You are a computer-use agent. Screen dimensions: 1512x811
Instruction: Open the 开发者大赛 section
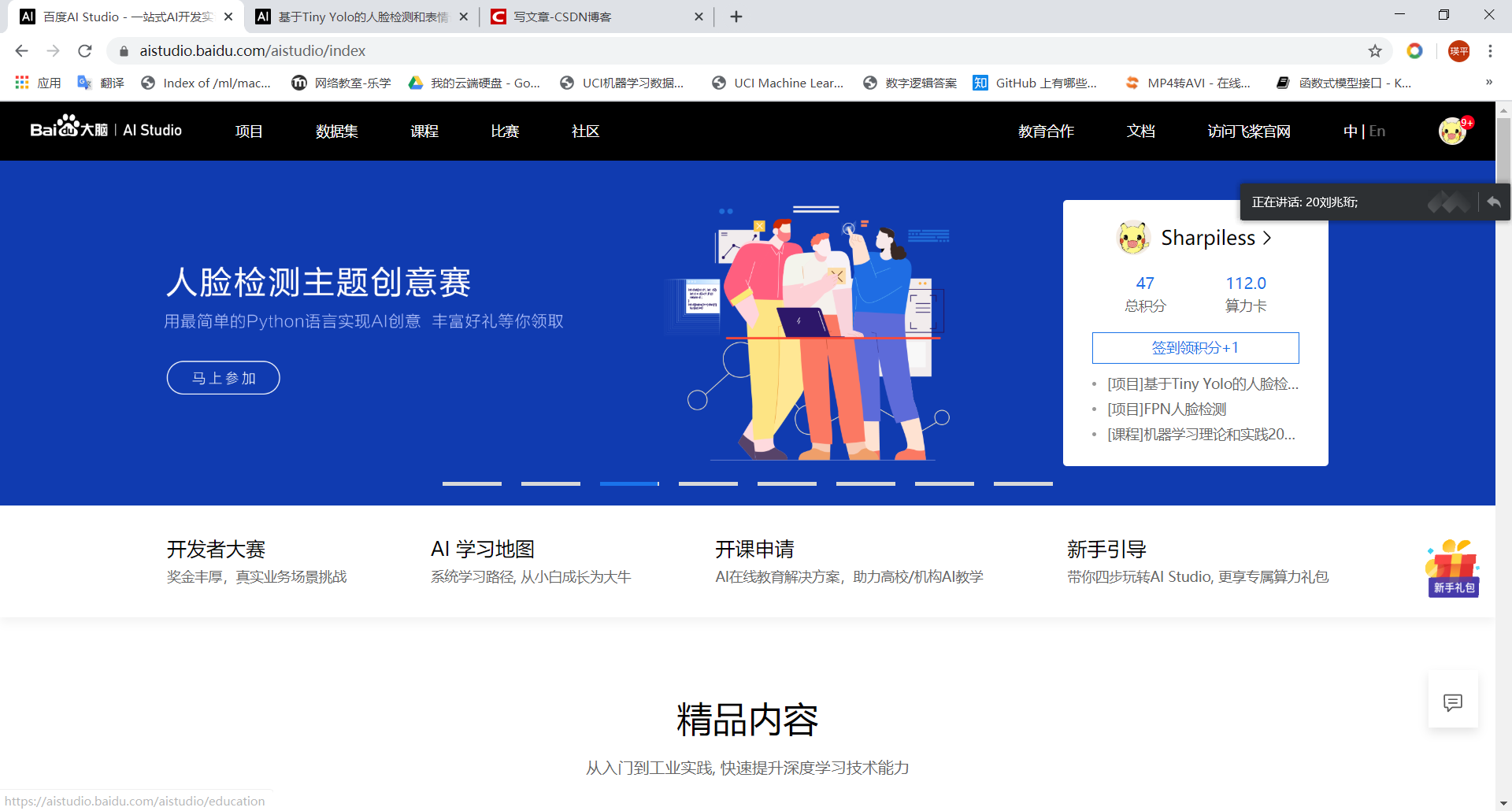[257, 561]
